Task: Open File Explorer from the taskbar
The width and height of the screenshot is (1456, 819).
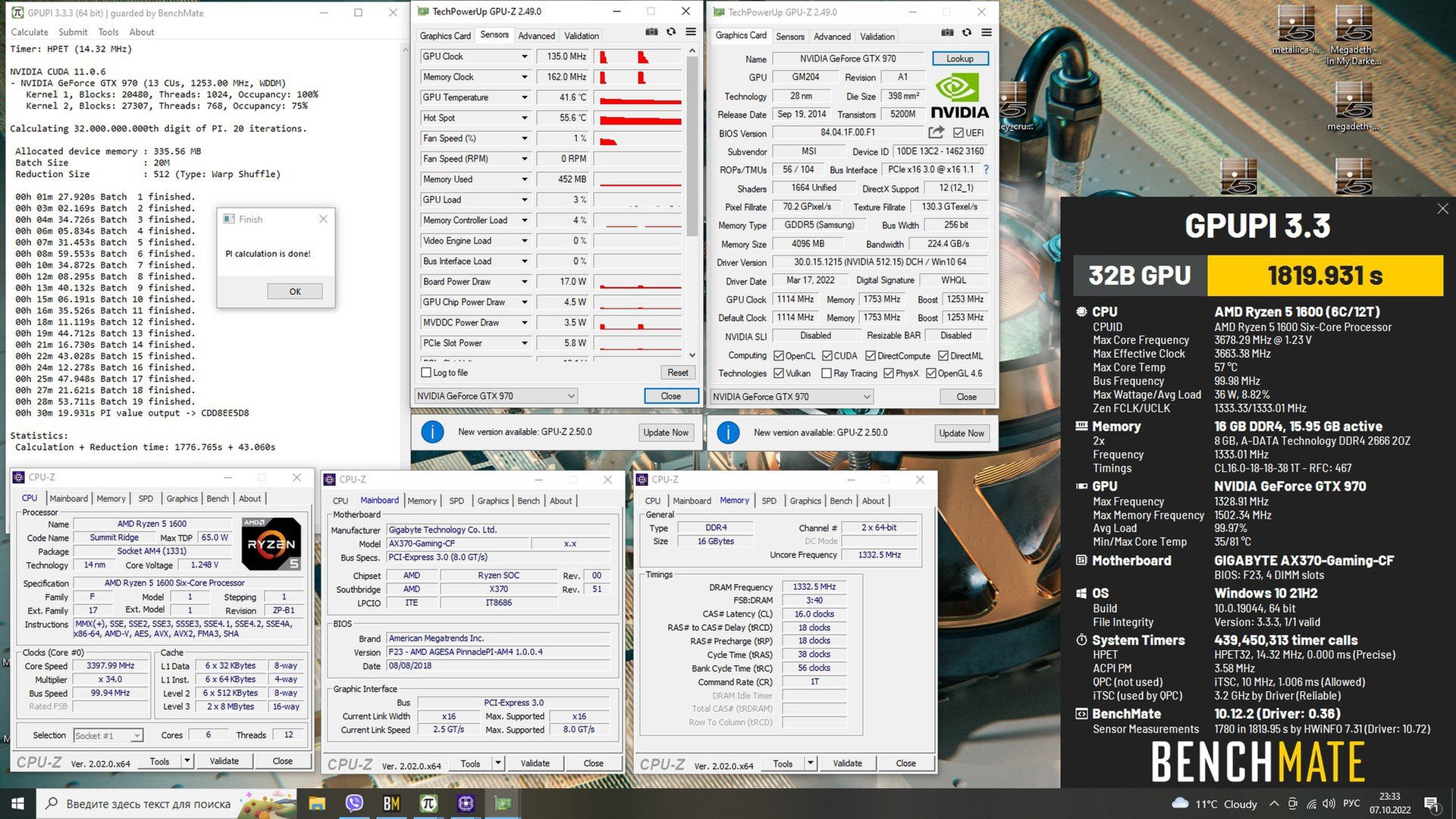Action: coord(317,803)
